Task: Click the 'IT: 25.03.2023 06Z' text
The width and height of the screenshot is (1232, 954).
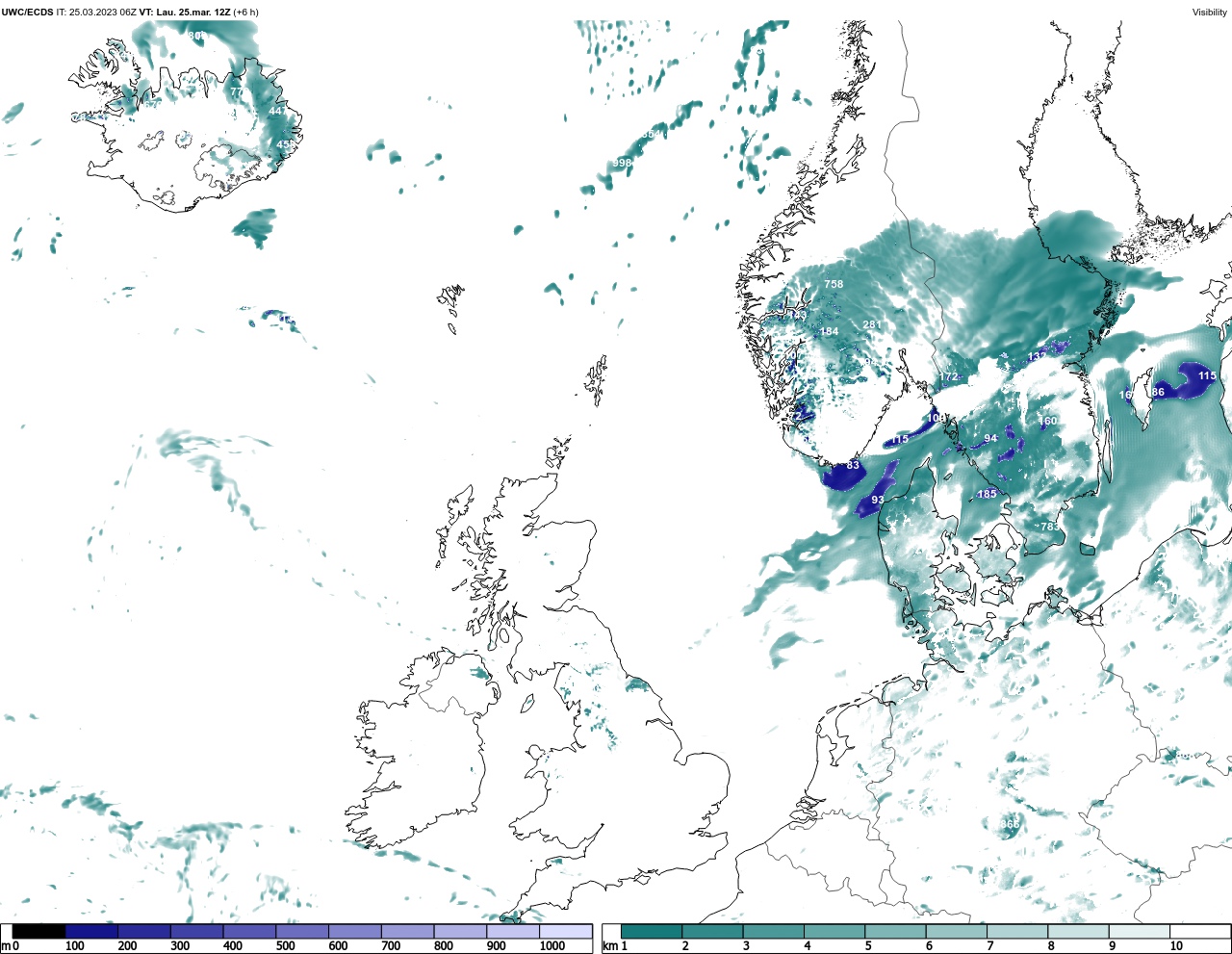Action: [96, 13]
